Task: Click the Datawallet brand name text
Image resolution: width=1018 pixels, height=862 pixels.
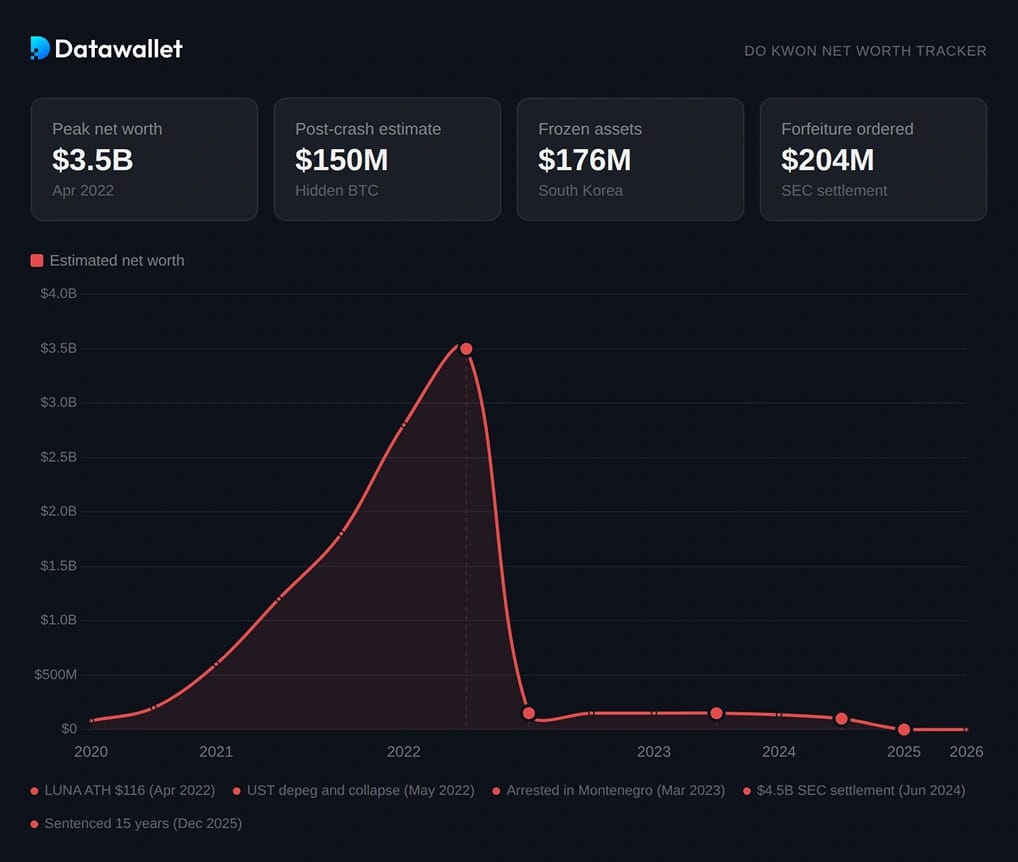Action: (119, 49)
